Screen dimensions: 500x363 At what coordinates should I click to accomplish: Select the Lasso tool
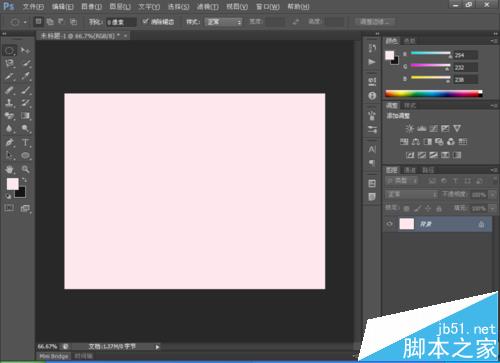click(x=9, y=63)
